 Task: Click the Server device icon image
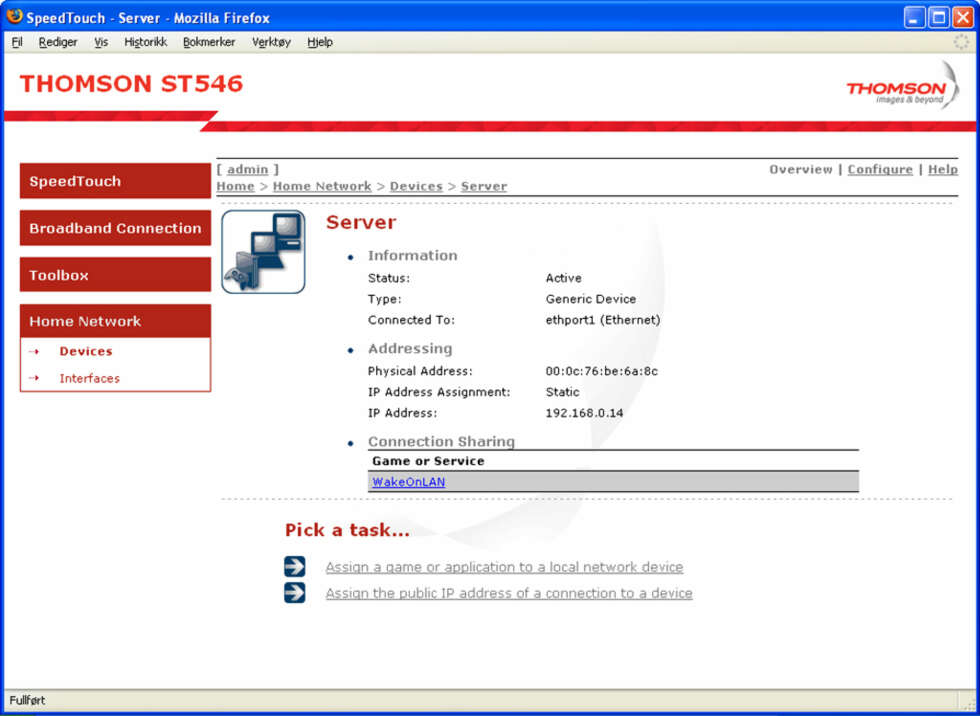point(263,251)
